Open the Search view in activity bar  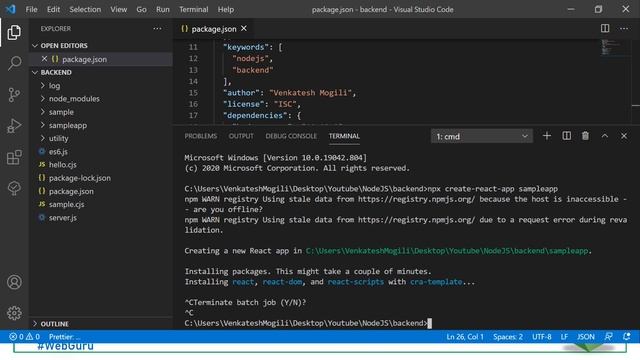click(14, 63)
